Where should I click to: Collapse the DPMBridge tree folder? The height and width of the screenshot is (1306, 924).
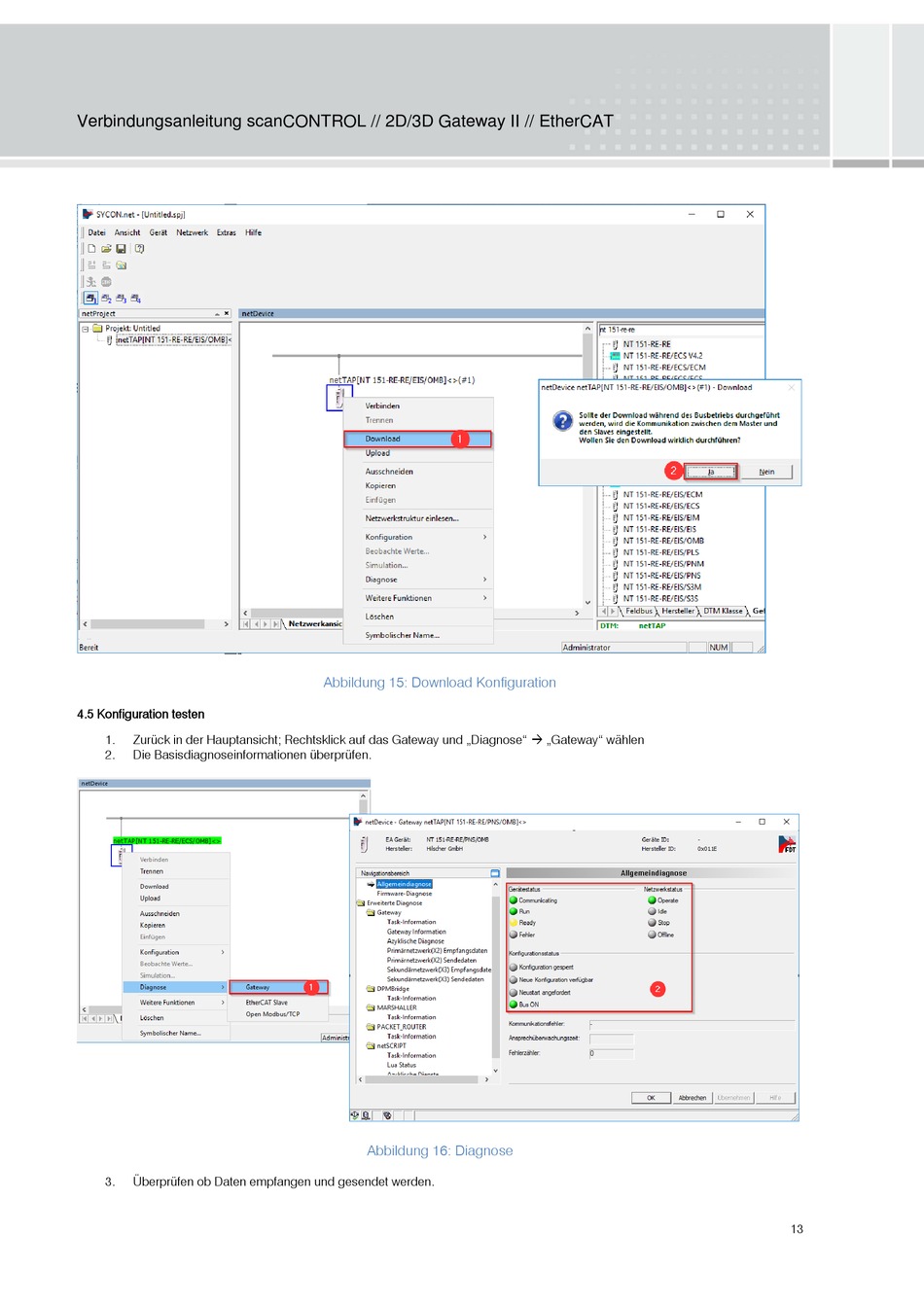(x=371, y=989)
